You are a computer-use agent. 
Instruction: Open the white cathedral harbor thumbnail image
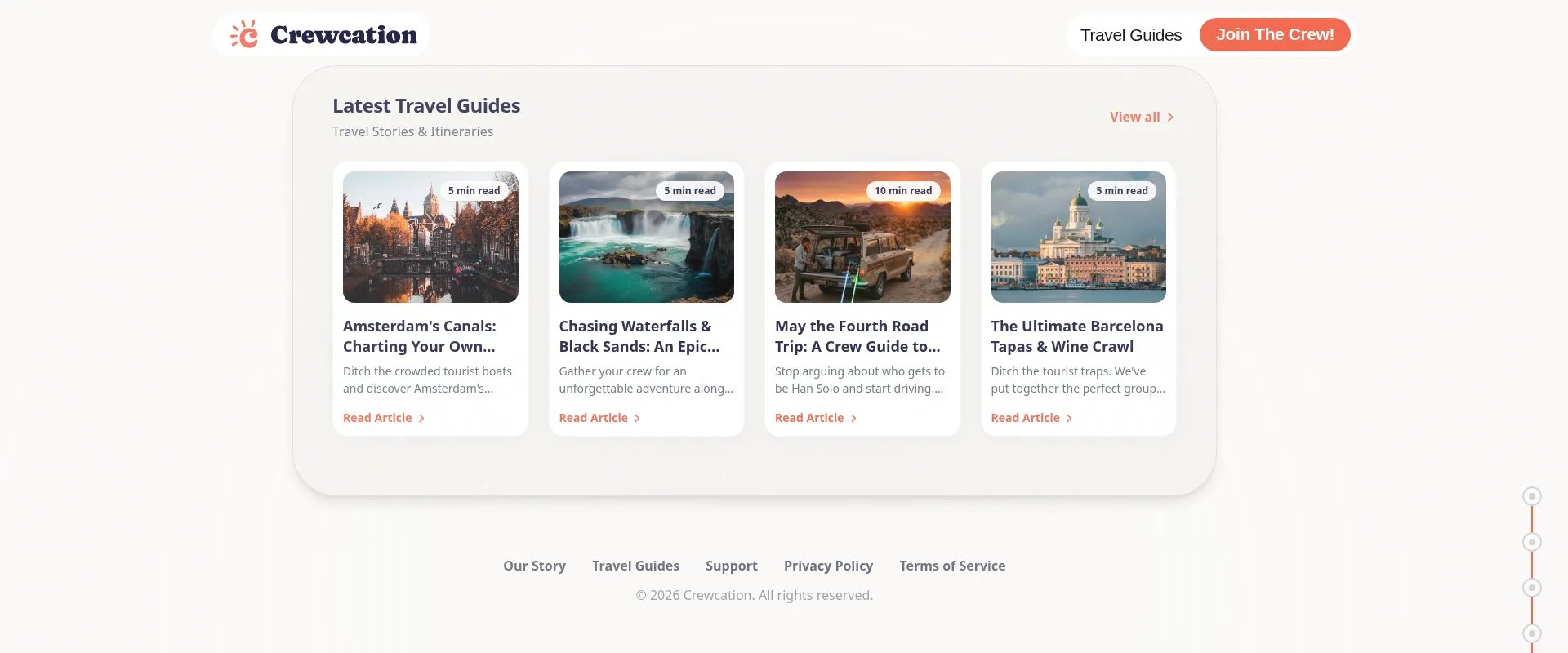coord(1079,237)
